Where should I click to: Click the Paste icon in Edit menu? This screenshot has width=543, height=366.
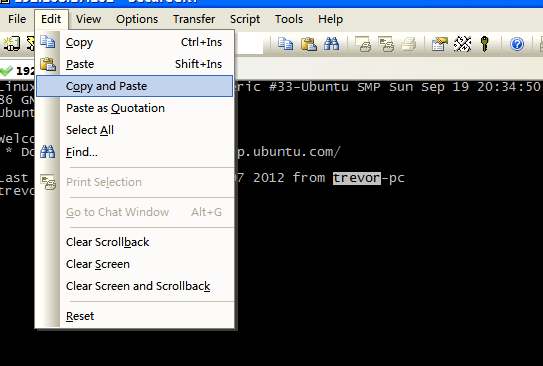(x=48, y=64)
